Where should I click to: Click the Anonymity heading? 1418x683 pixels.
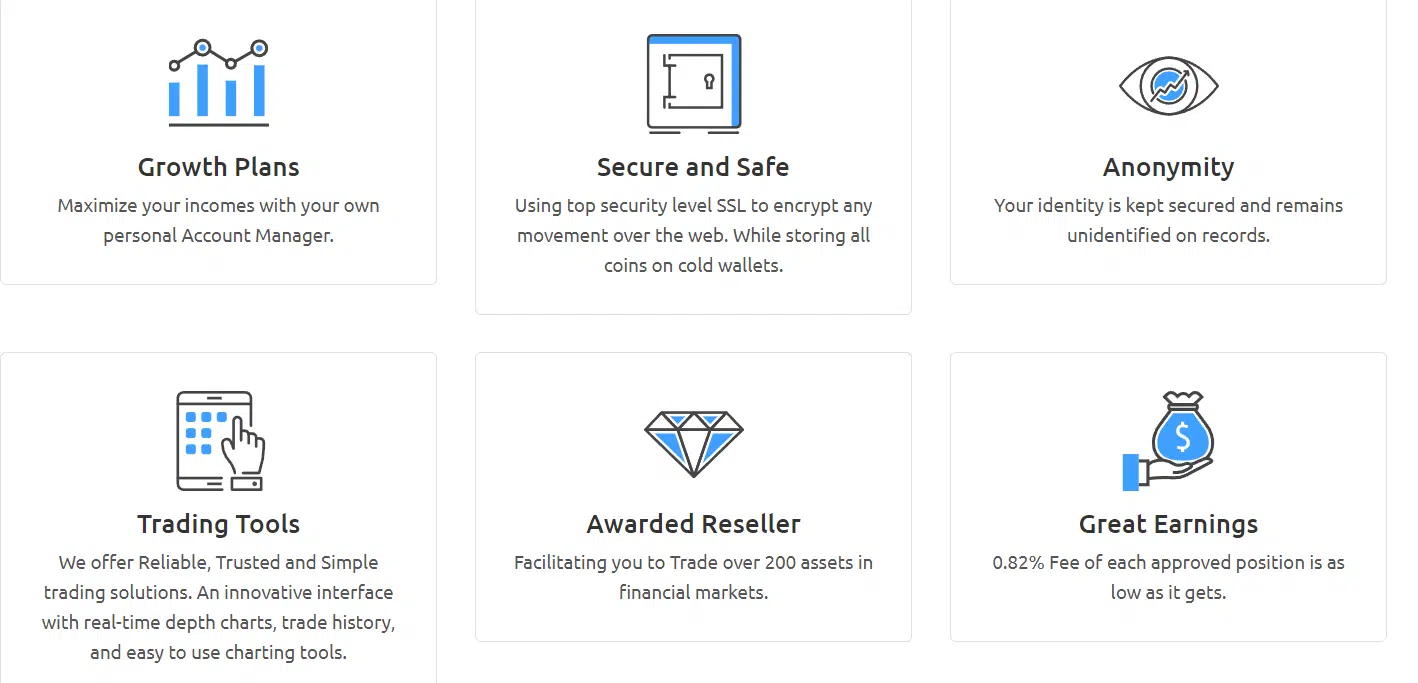(x=1168, y=167)
